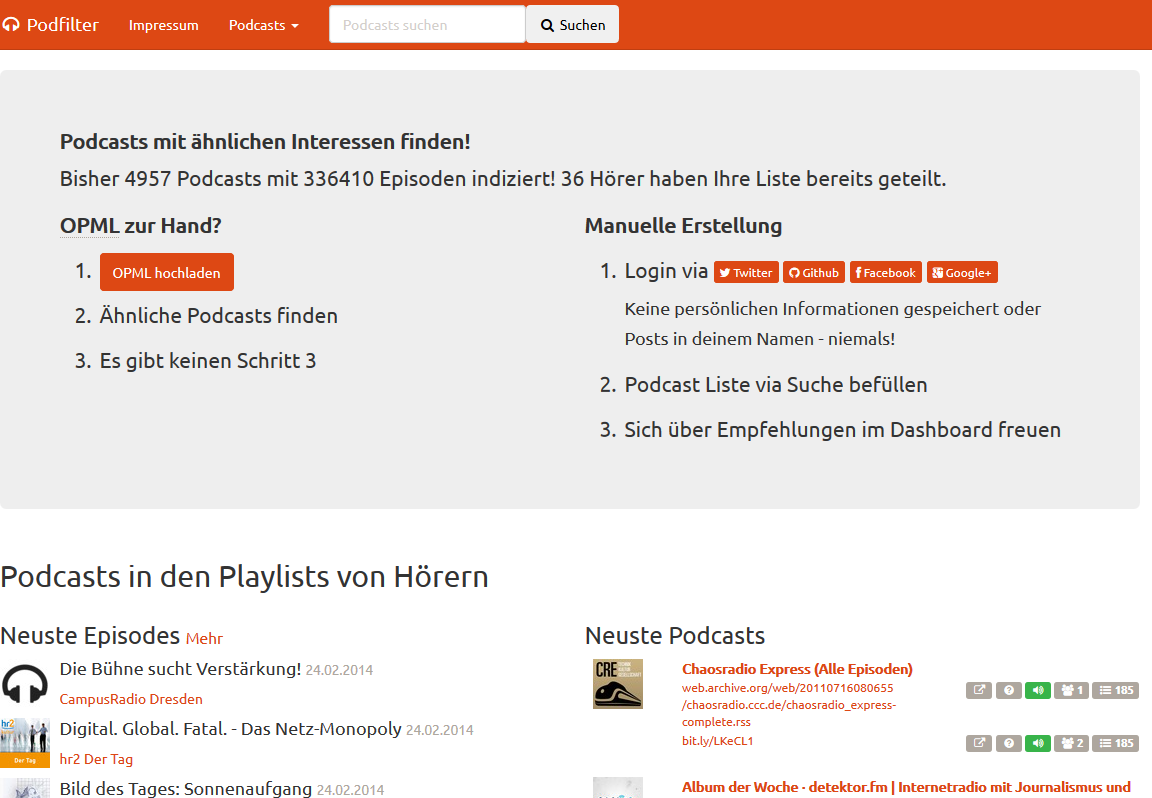Click 'Ähnliche Podcasts finden' list item
Screen dimensions: 1152x798
219,316
